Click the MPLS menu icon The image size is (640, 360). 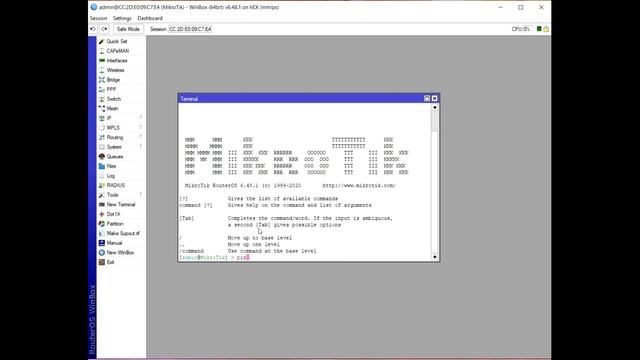coord(102,128)
